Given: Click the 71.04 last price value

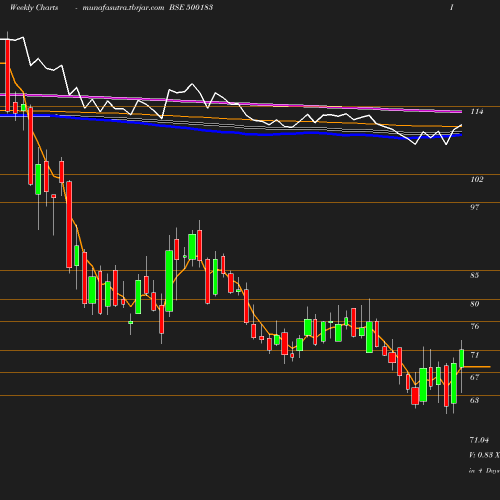Looking at the screenshot, I should (x=479, y=440).
